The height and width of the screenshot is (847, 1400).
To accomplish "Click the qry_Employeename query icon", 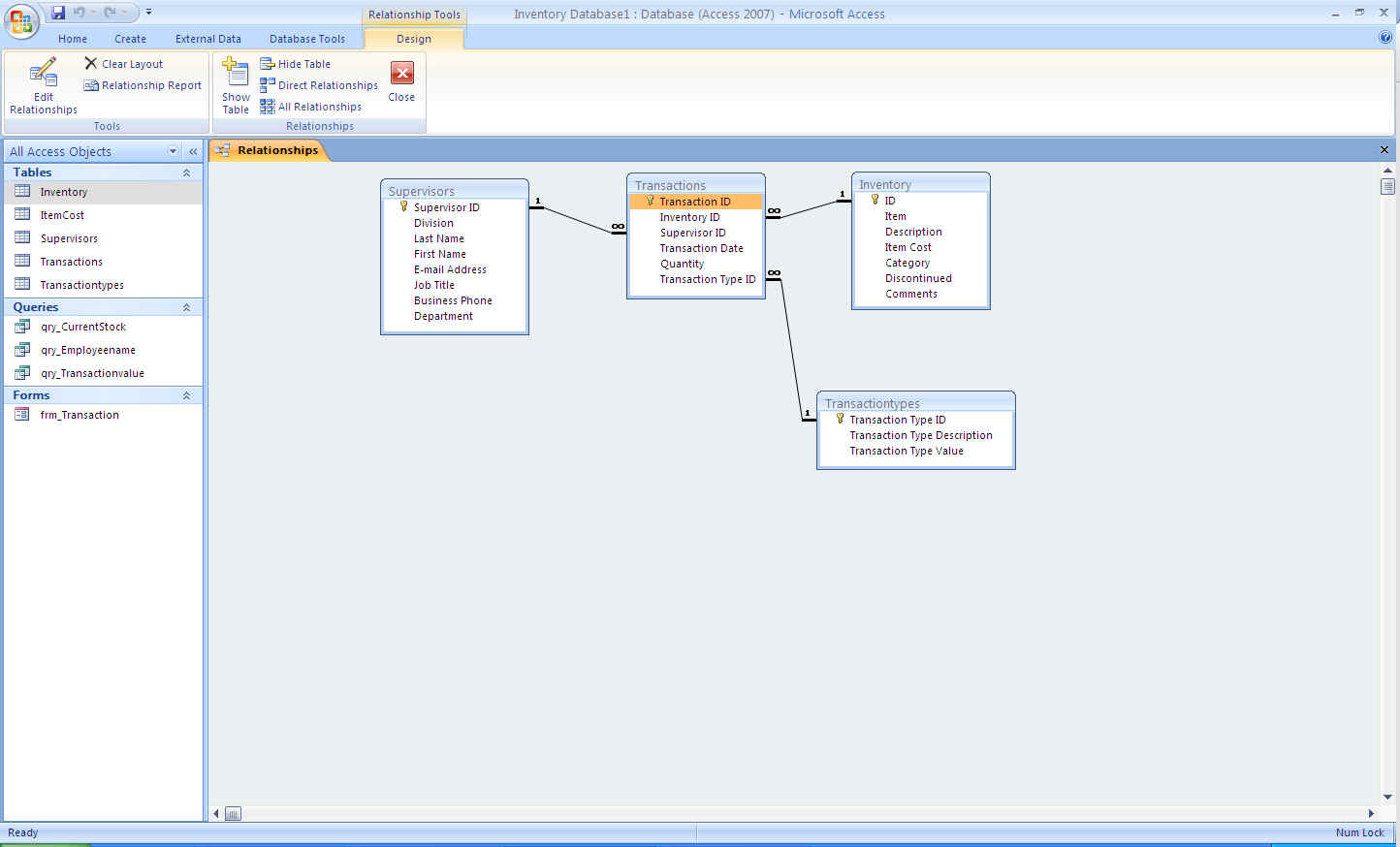I will [x=22, y=350].
